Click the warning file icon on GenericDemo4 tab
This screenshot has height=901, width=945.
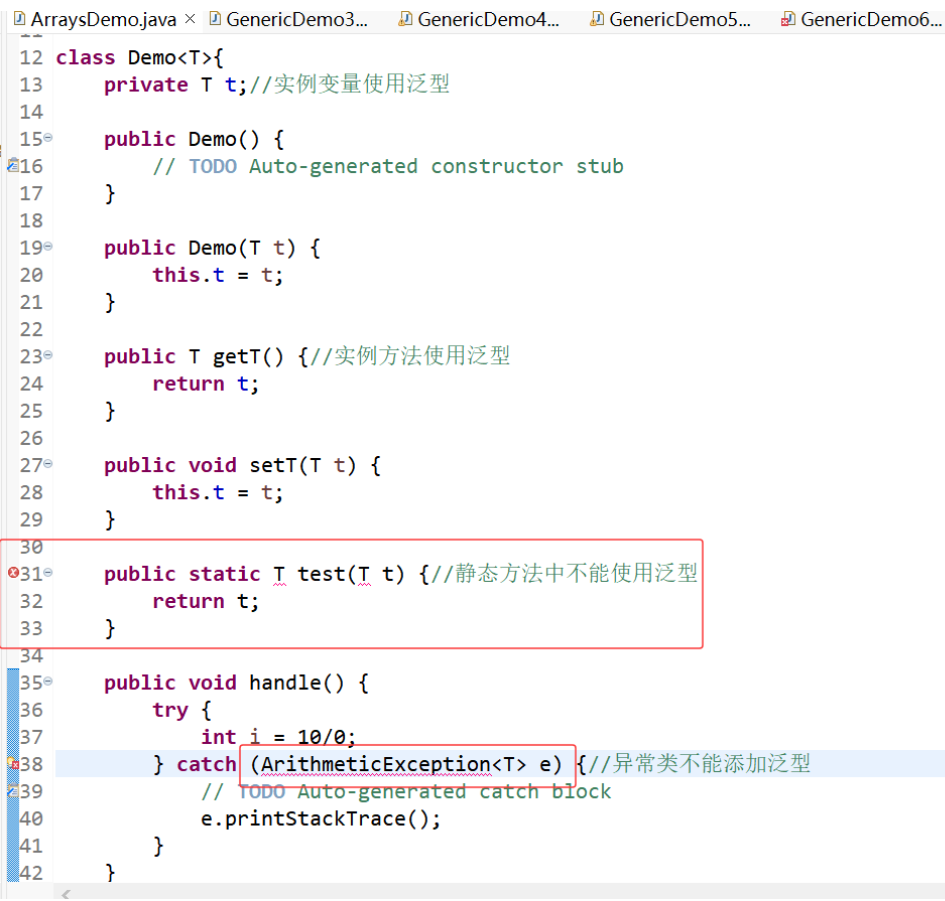pos(406,19)
